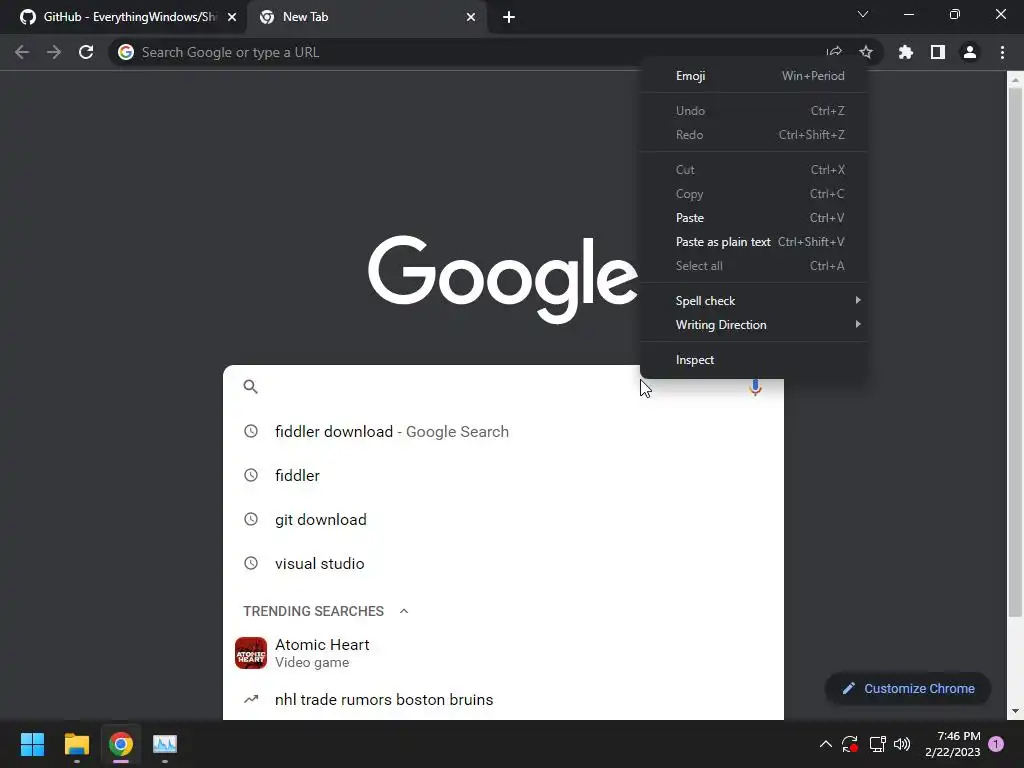The width and height of the screenshot is (1024, 768).
Task: Click Inspect in the context menu
Action: click(x=754, y=360)
